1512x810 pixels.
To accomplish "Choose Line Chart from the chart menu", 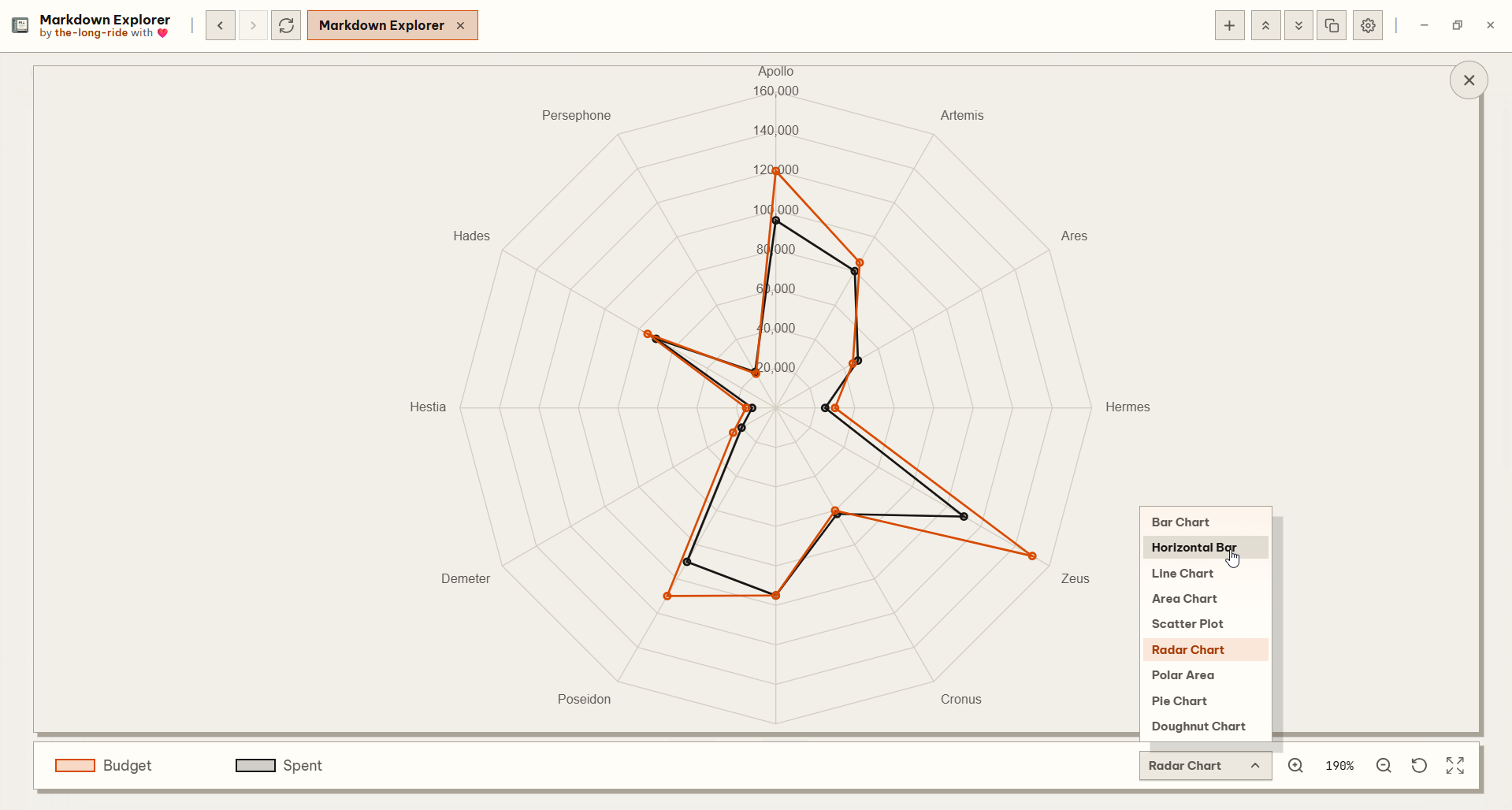I will (x=1206, y=573).
